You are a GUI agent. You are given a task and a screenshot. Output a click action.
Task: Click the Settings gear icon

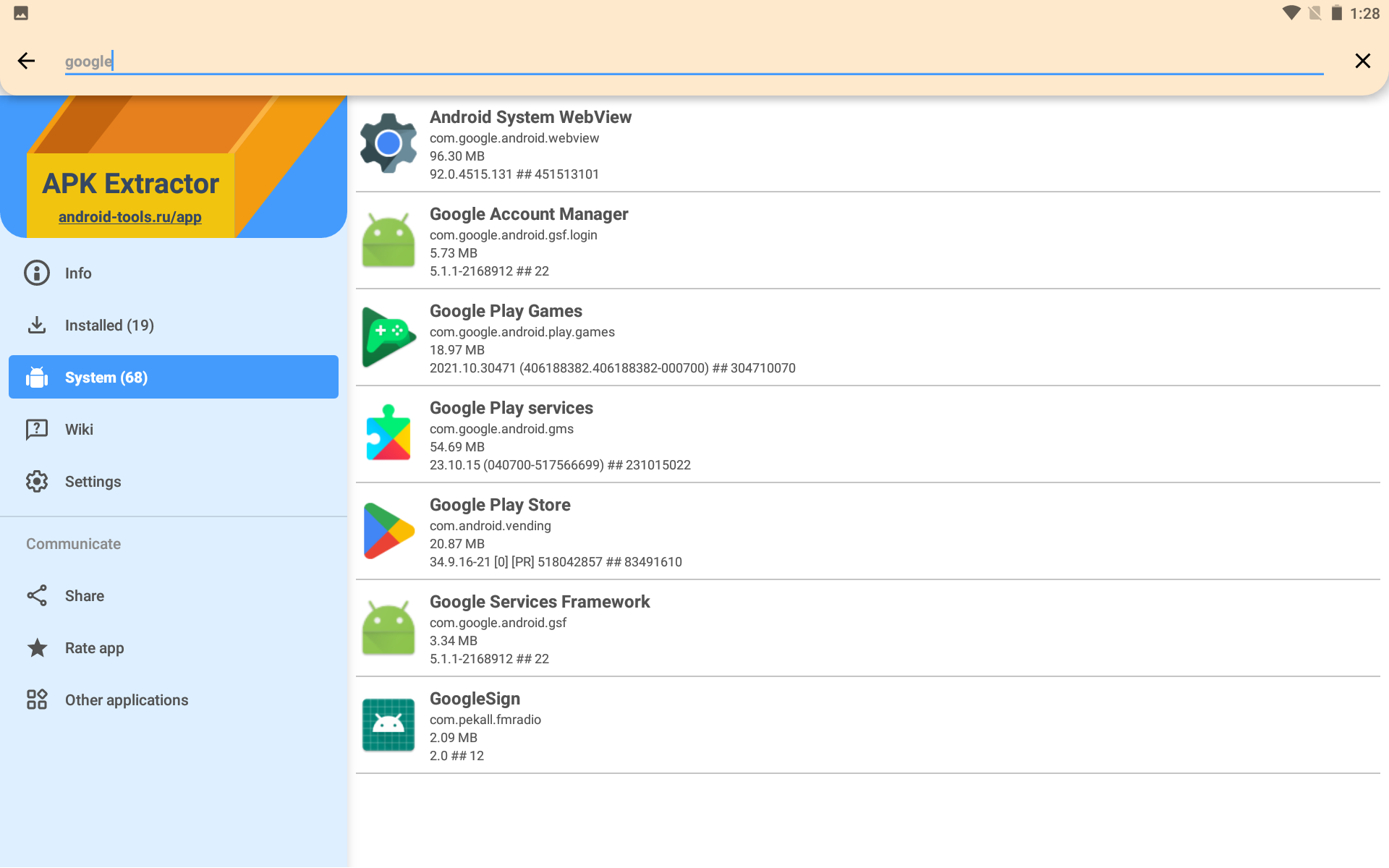(x=37, y=481)
